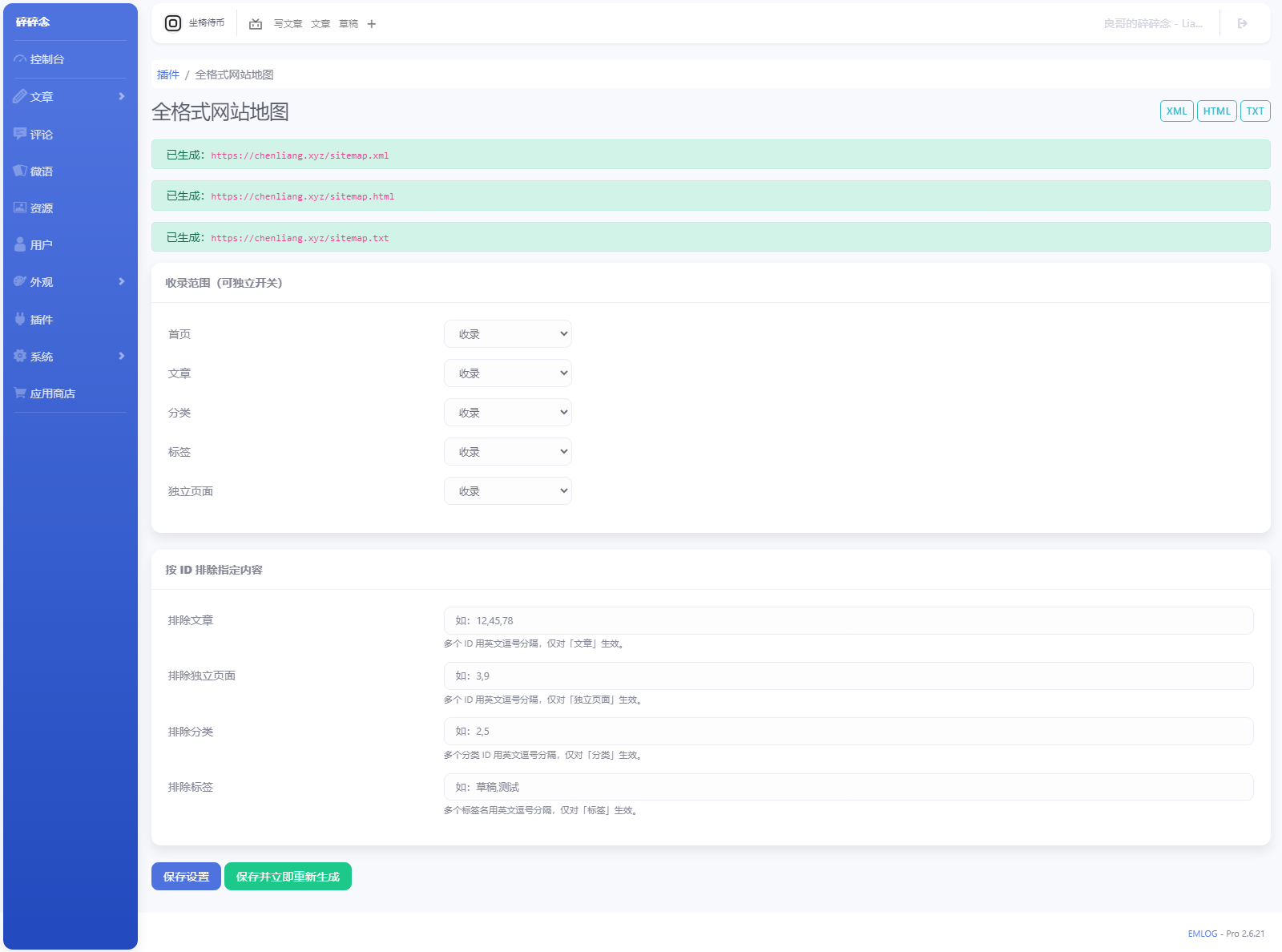Click the 评论 comment bubble icon

click(20, 134)
